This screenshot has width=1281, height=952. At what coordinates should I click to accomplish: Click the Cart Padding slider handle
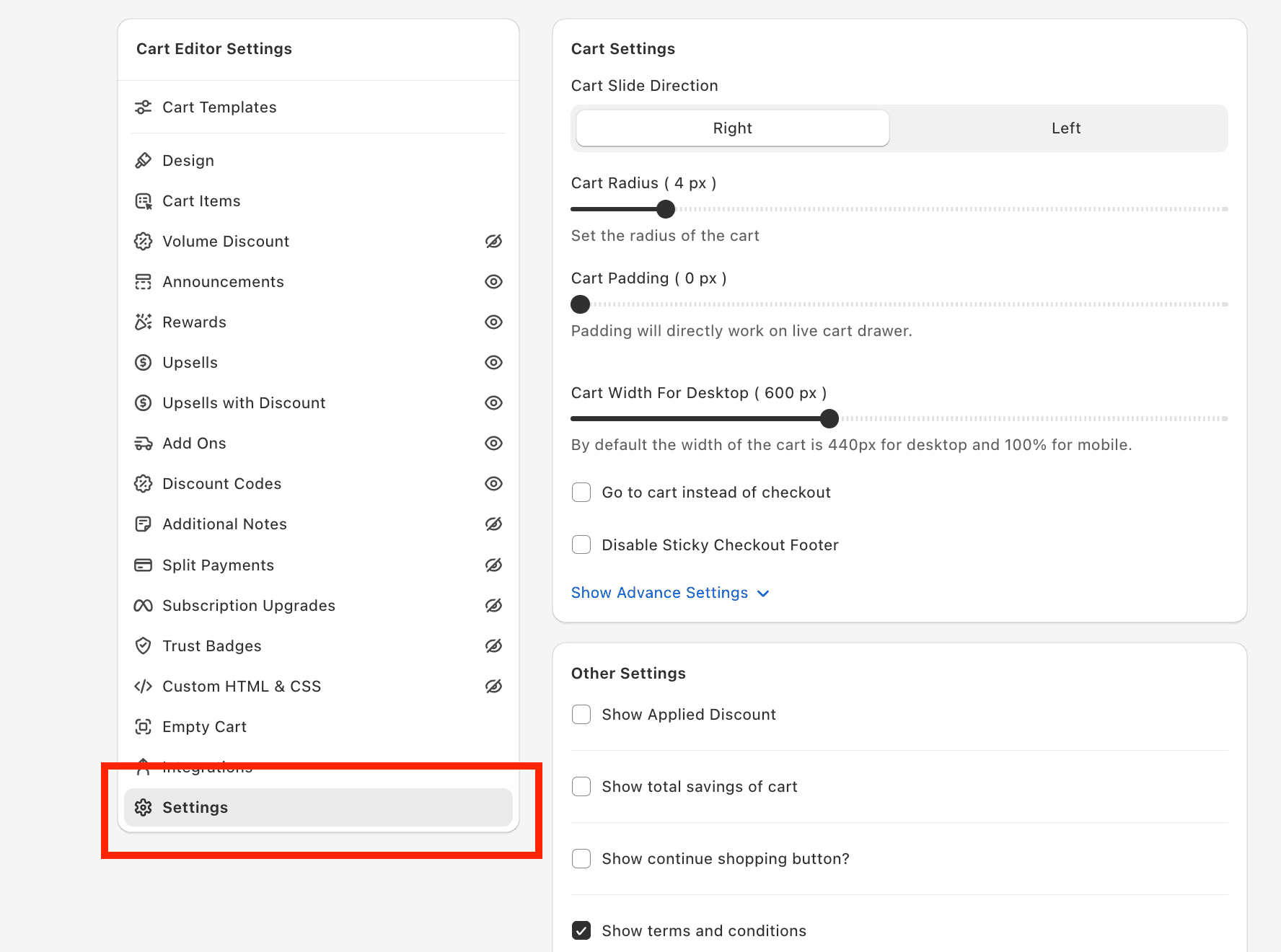click(581, 304)
